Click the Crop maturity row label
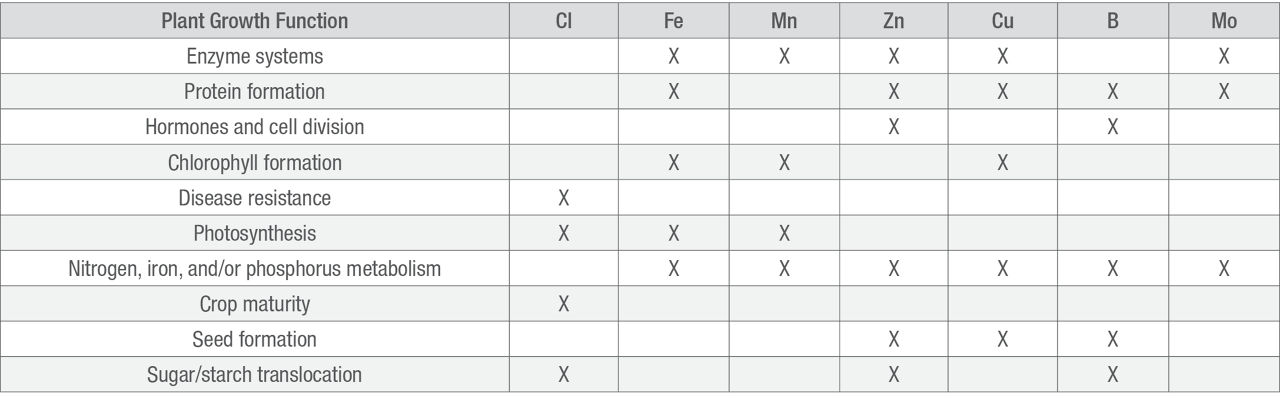 coord(254,304)
